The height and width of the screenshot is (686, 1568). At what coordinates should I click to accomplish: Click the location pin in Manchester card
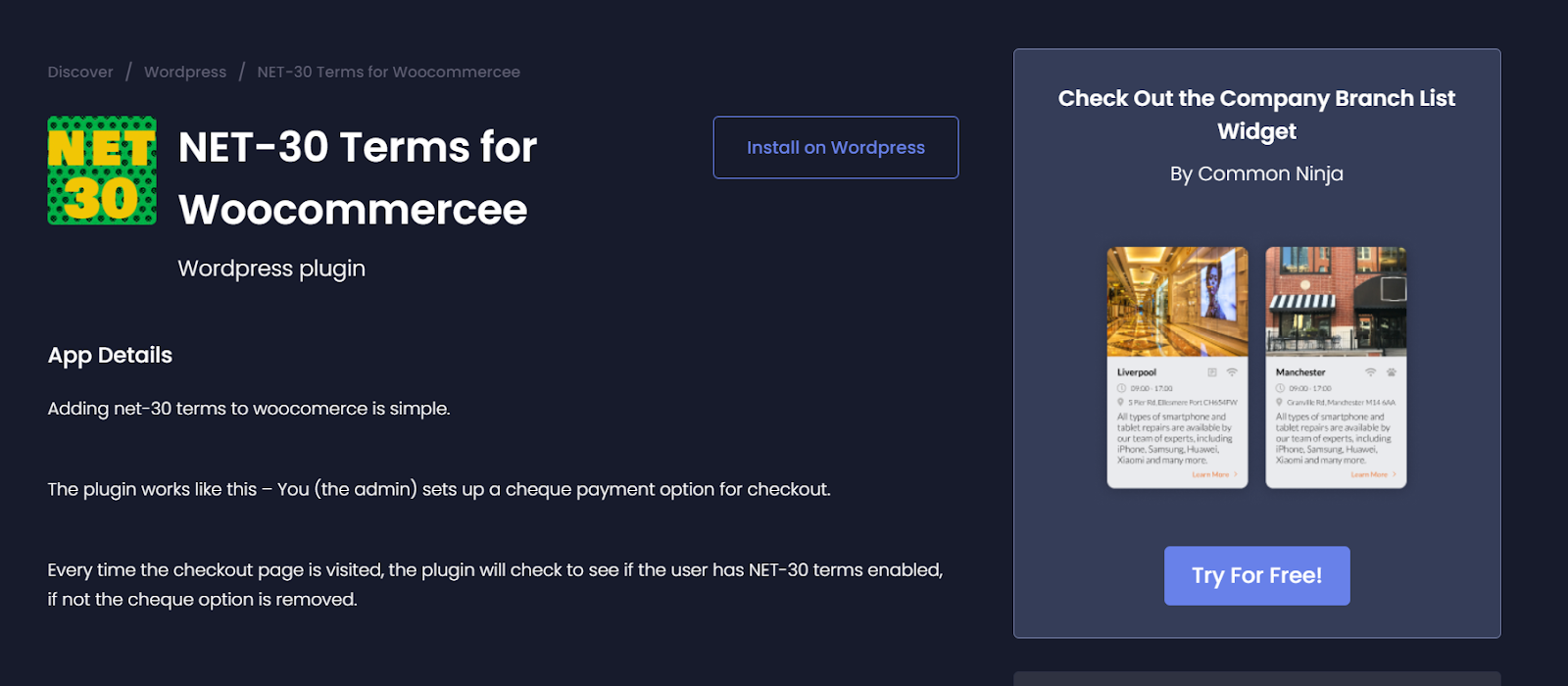pyautogui.click(x=1279, y=402)
